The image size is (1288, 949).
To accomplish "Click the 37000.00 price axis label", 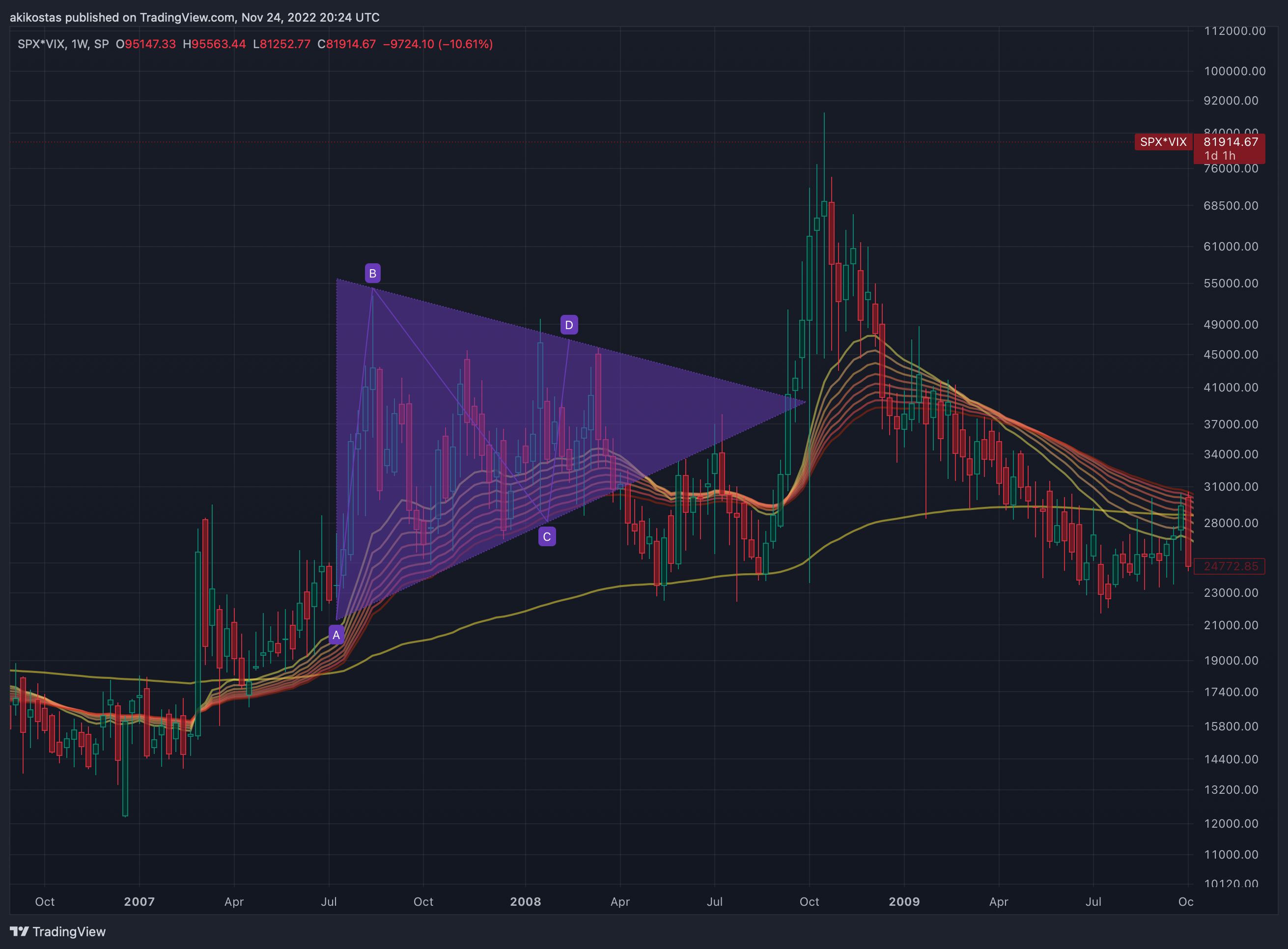I will [1231, 424].
